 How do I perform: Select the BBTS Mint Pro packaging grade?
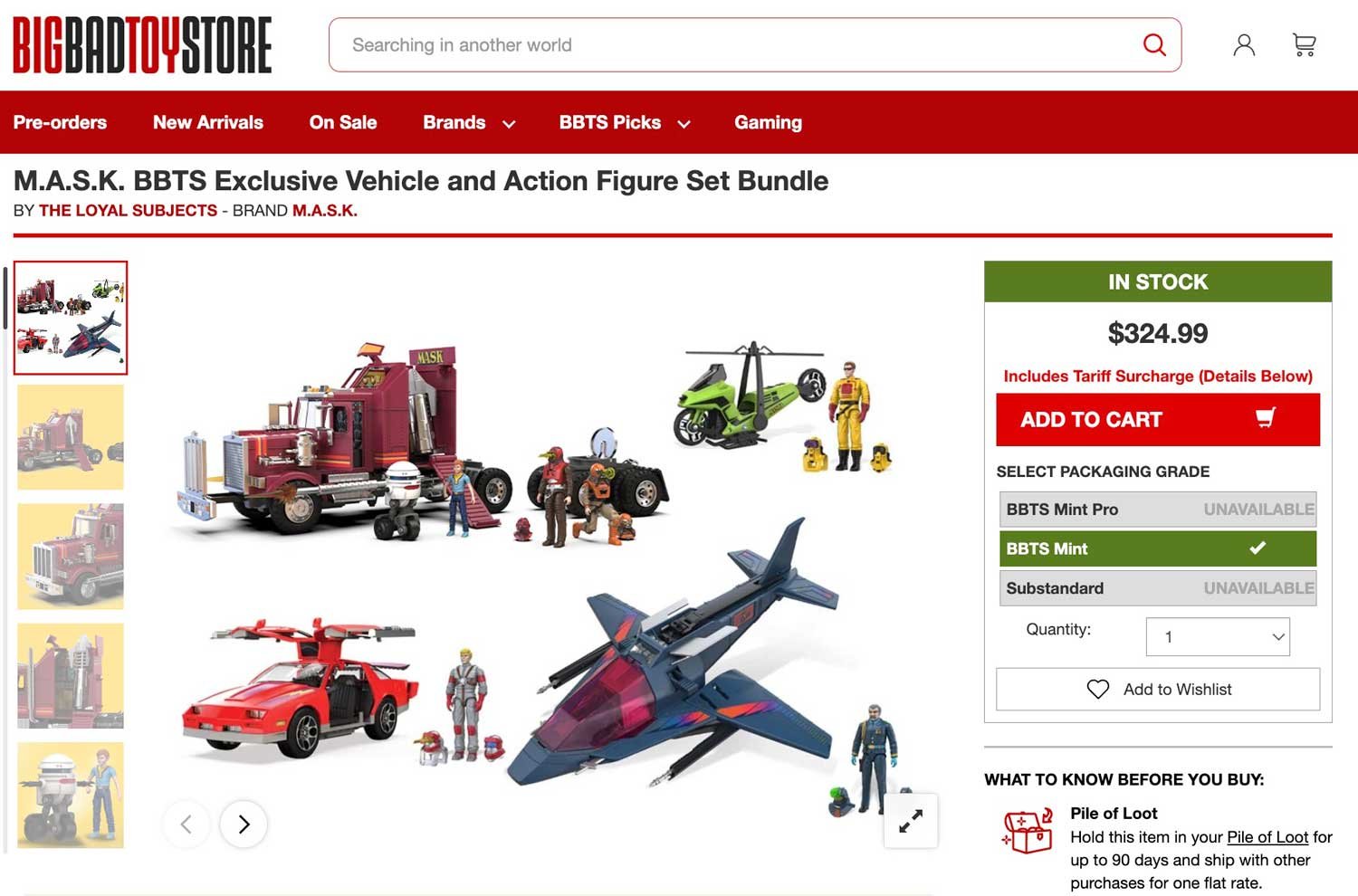(x=1158, y=510)
